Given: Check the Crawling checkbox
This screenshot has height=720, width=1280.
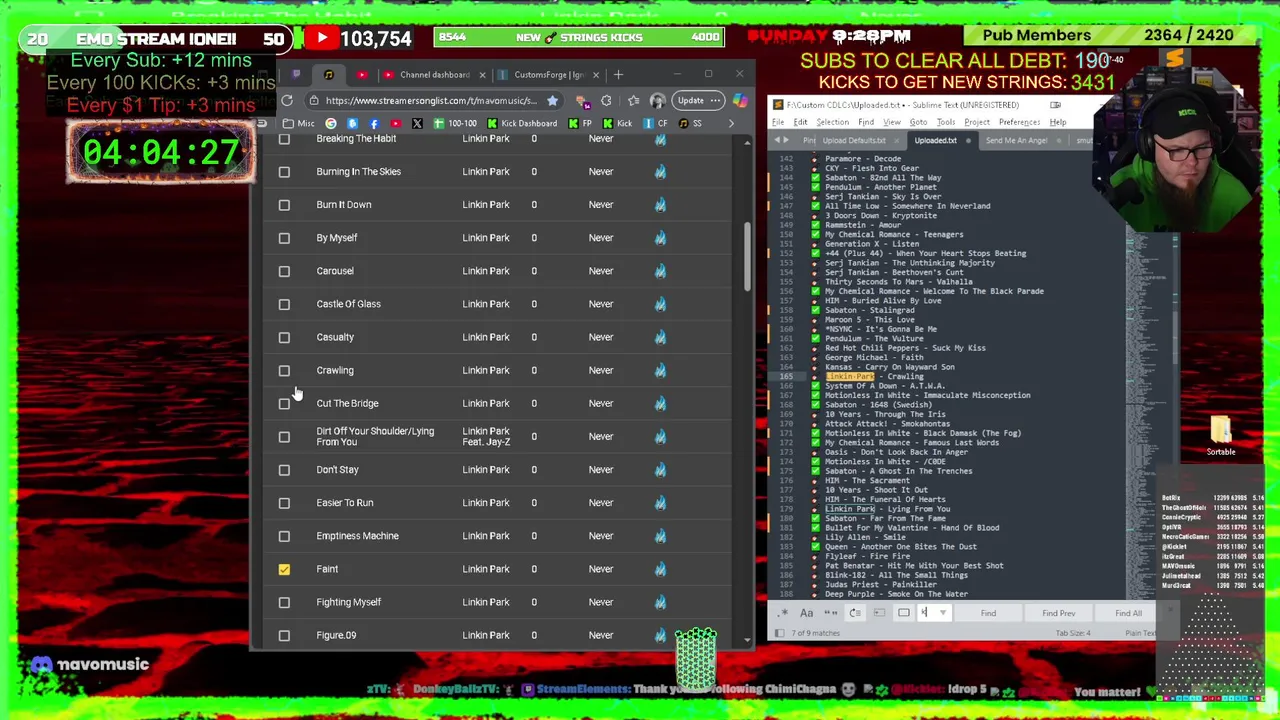Looking at the screenshot, I should tap(284, 371).
